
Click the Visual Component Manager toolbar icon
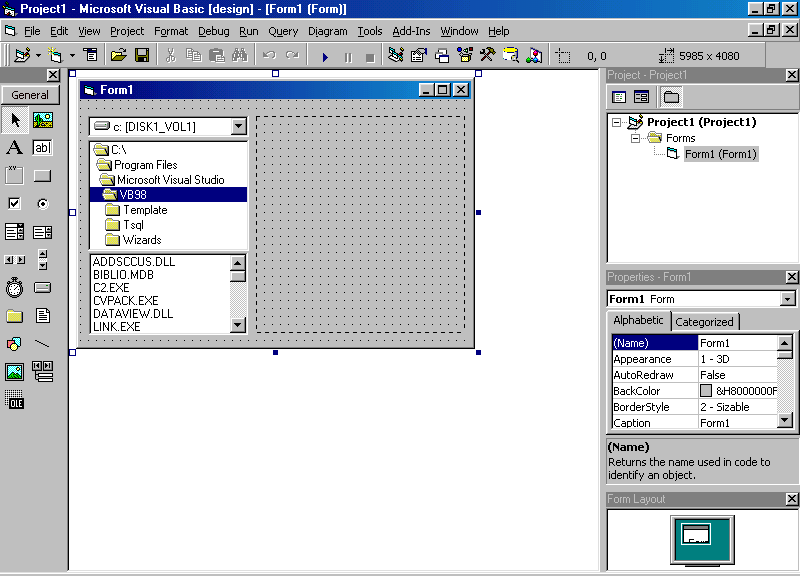tap(534, 55)
